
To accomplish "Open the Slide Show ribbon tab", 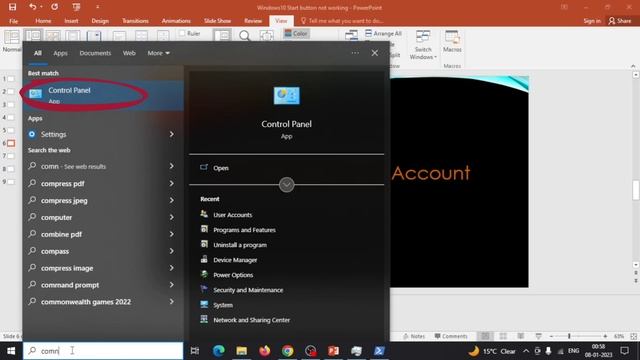I will click(217, 21).
